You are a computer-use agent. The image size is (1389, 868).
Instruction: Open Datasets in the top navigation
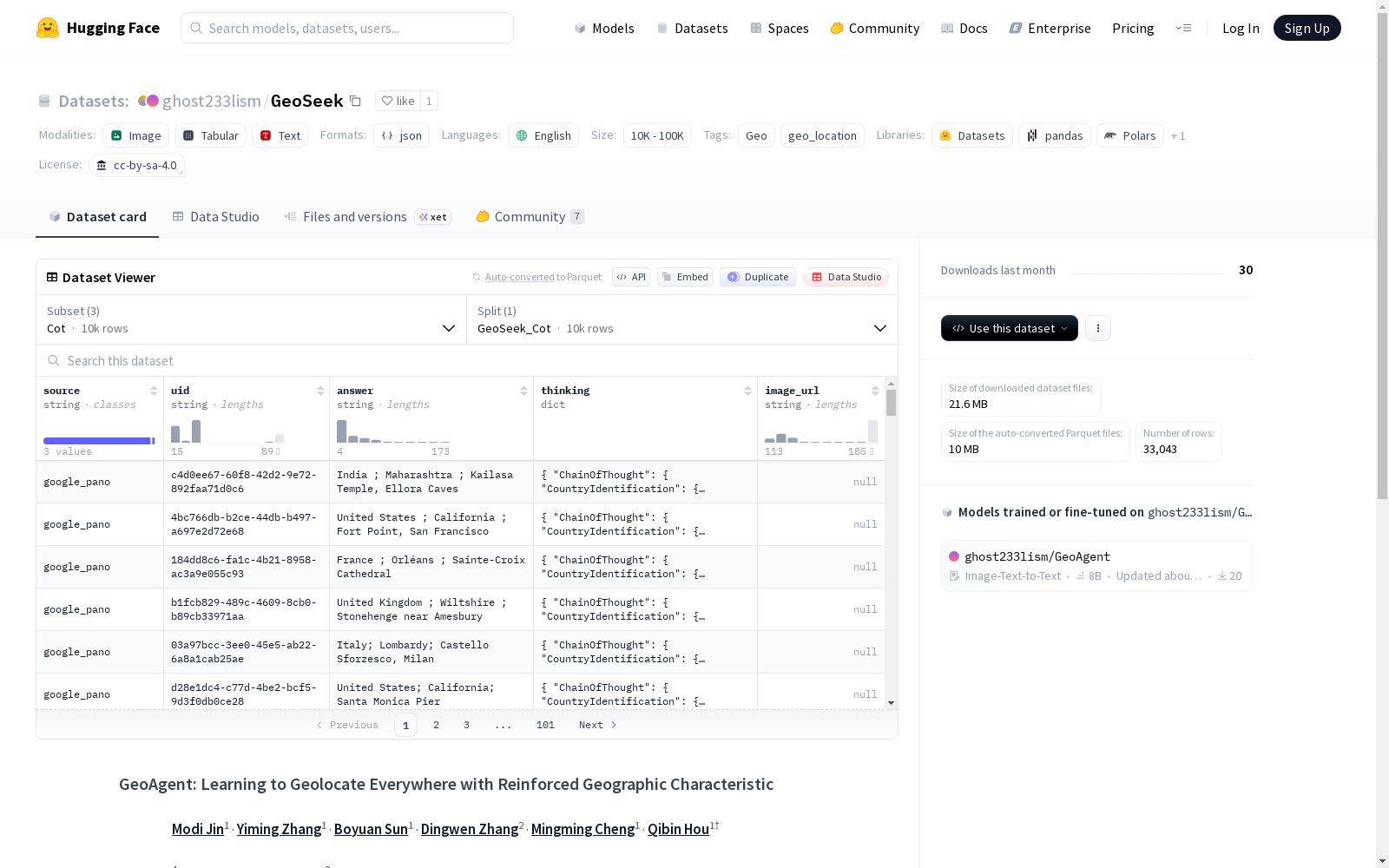(692, 28)
